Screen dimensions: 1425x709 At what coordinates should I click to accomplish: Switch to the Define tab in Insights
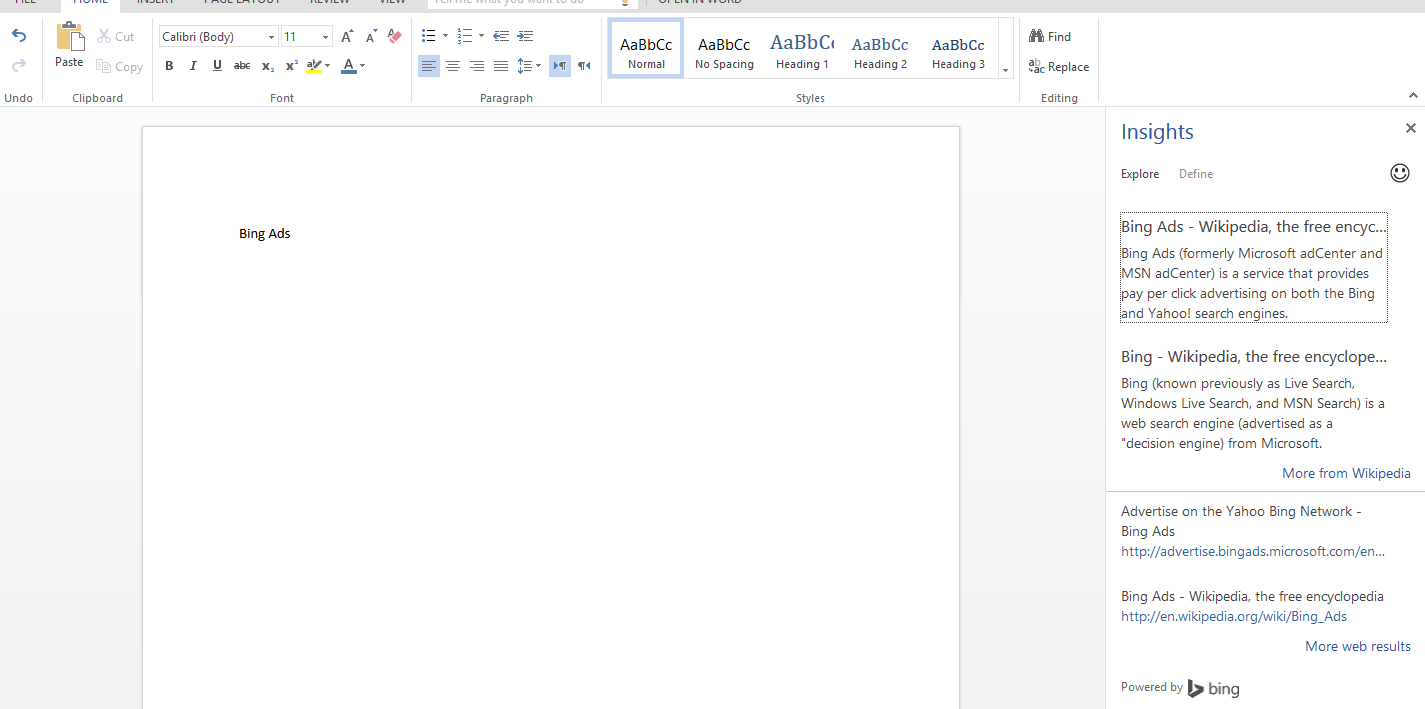tap(1195, 174)
